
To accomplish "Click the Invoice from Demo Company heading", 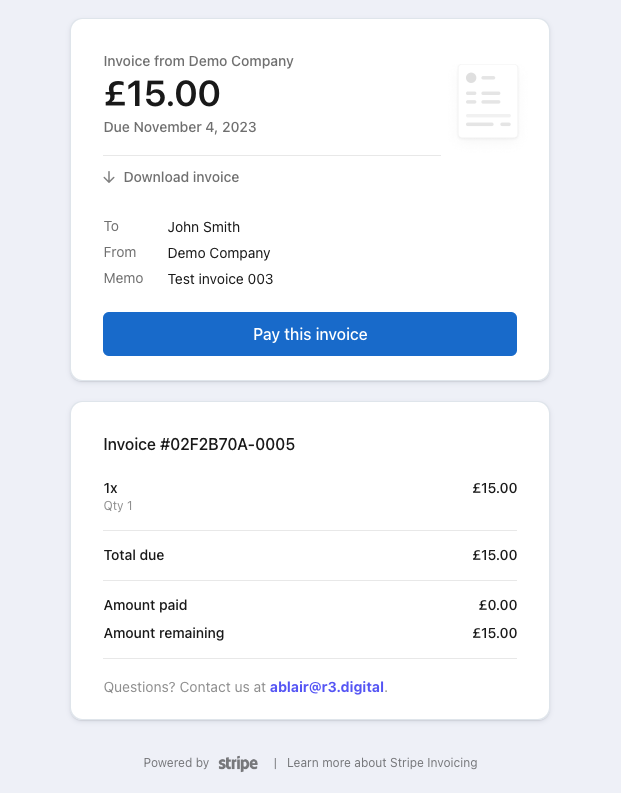I will (x=199, y=61).
